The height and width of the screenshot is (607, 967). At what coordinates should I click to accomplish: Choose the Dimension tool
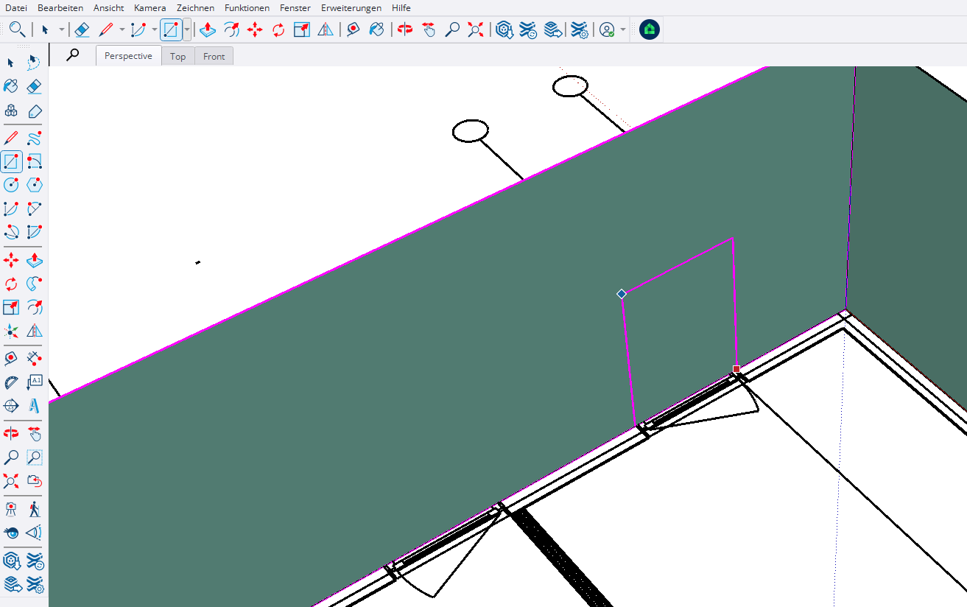pos(35,358)
